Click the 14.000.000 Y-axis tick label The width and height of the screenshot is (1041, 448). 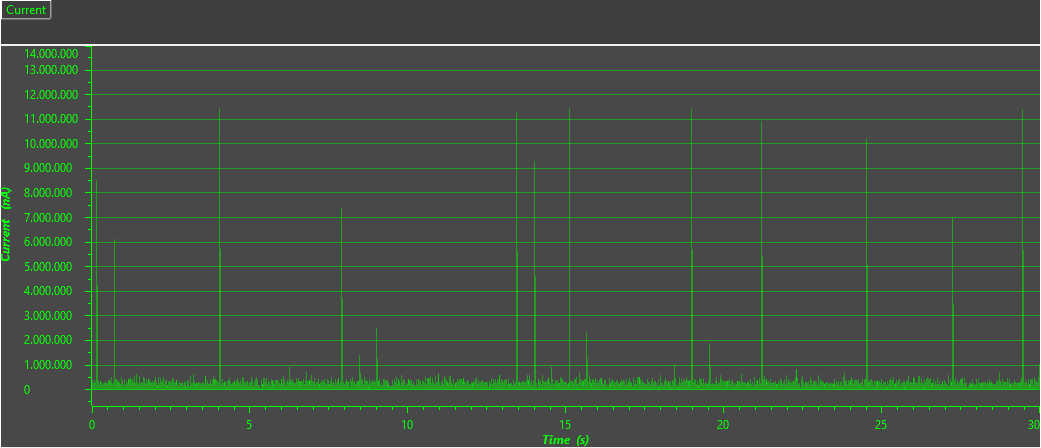click(51, 53)
